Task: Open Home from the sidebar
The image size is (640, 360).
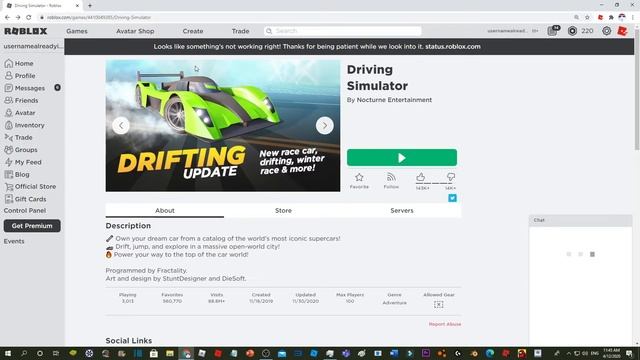Action: pyautogui.click(x=19, y=64)
